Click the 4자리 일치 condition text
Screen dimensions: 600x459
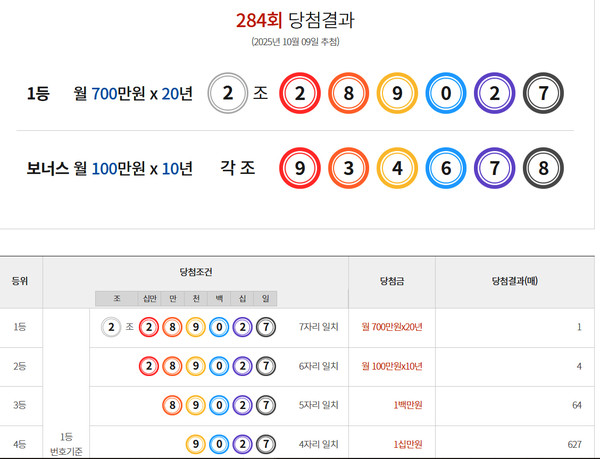pyautogui.click(x=319, y=444)
